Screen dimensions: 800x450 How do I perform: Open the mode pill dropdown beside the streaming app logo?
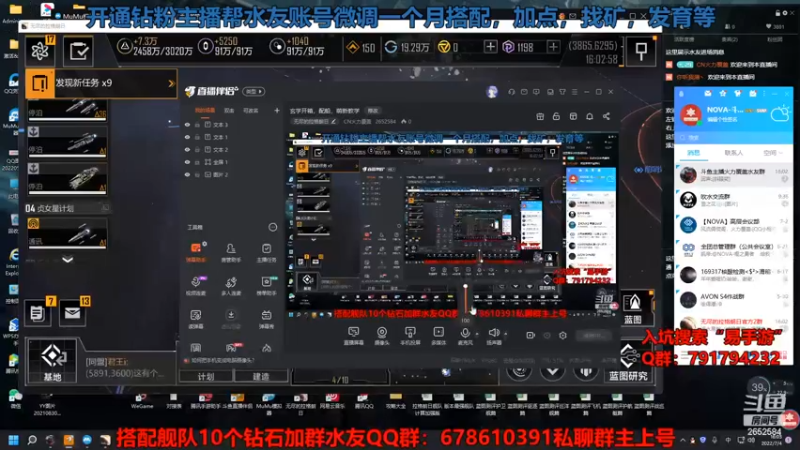pos(254,91)
